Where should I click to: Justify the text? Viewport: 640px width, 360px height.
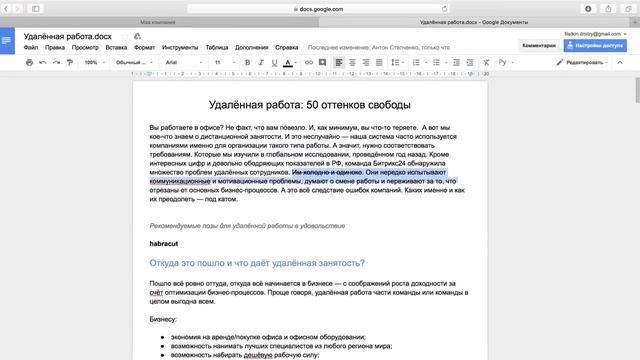[379, 62]
